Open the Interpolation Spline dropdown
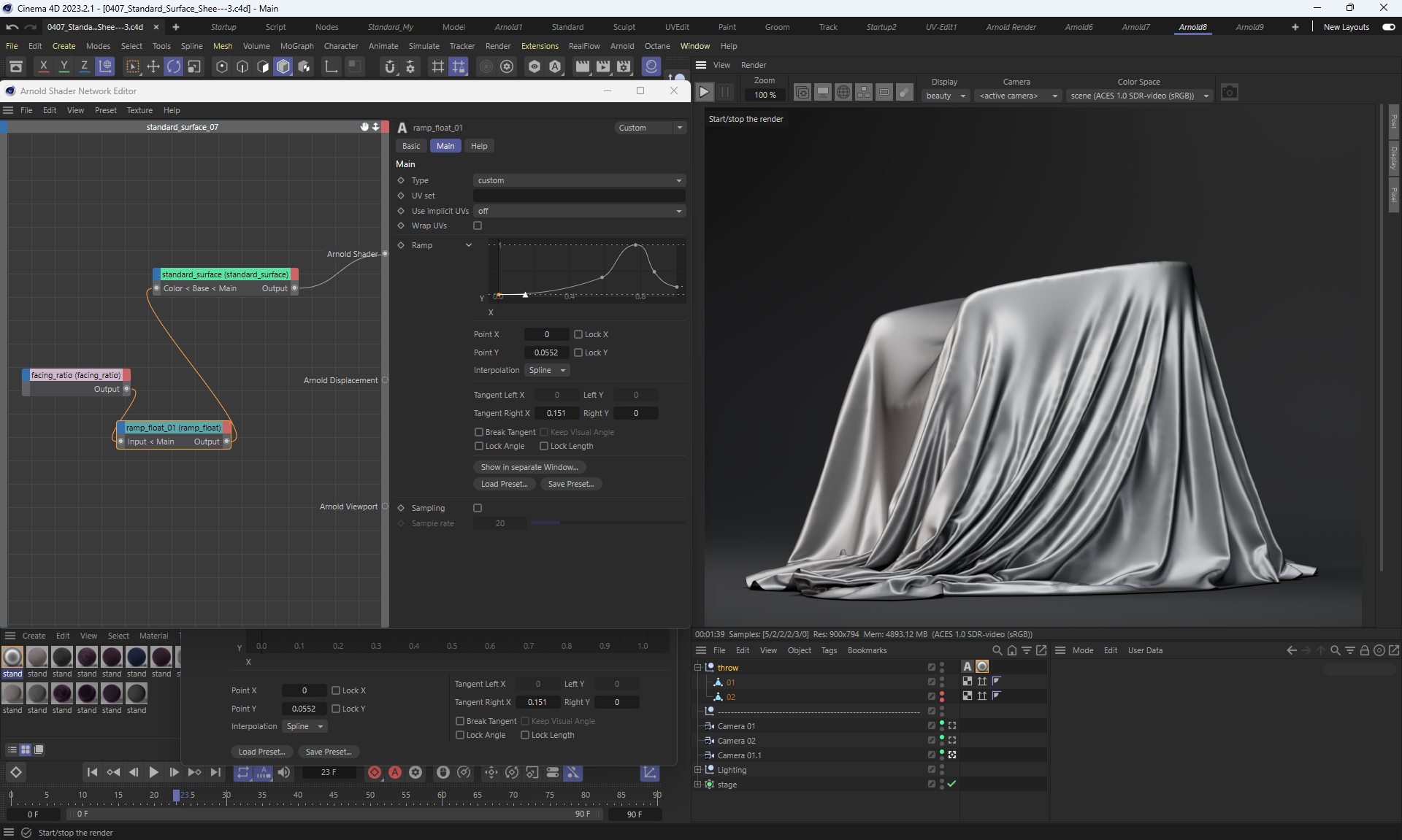Screen dimensions: 1402x840 tap(546, 371)
